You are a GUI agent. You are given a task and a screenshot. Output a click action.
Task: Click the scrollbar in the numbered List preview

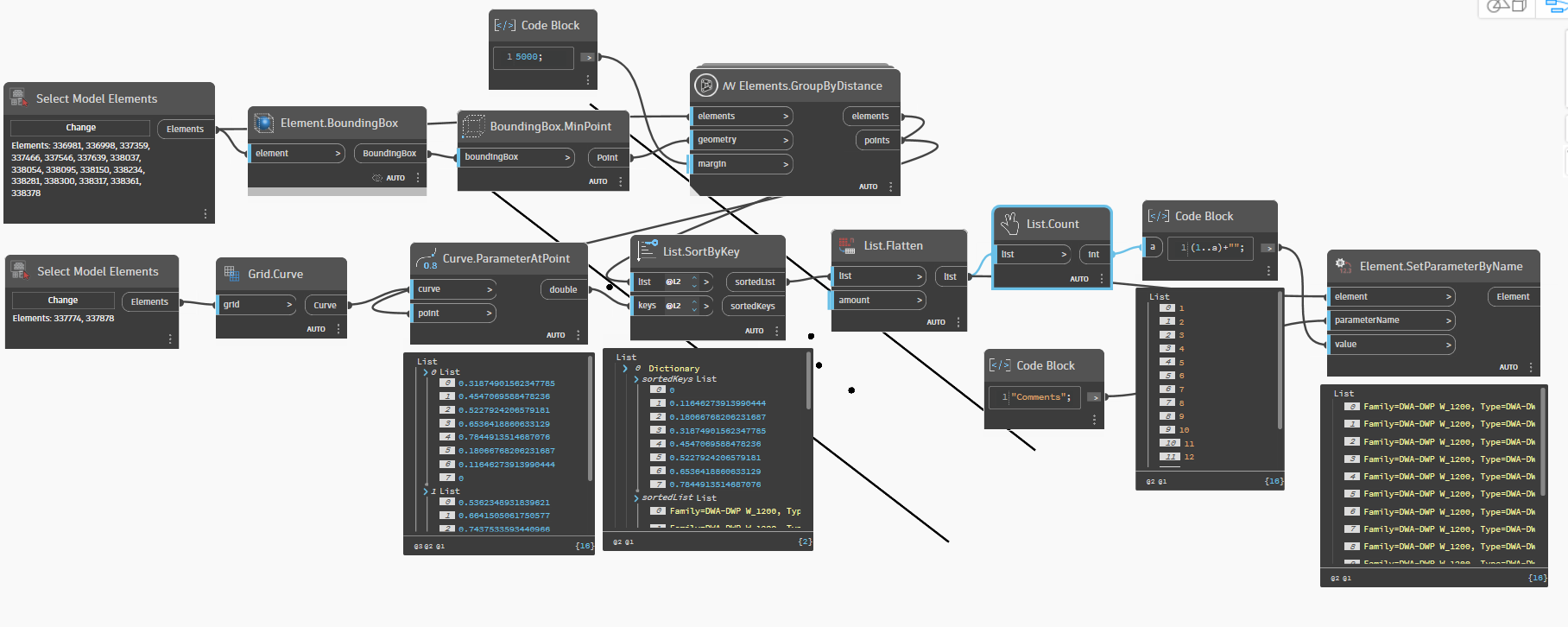1280,360
